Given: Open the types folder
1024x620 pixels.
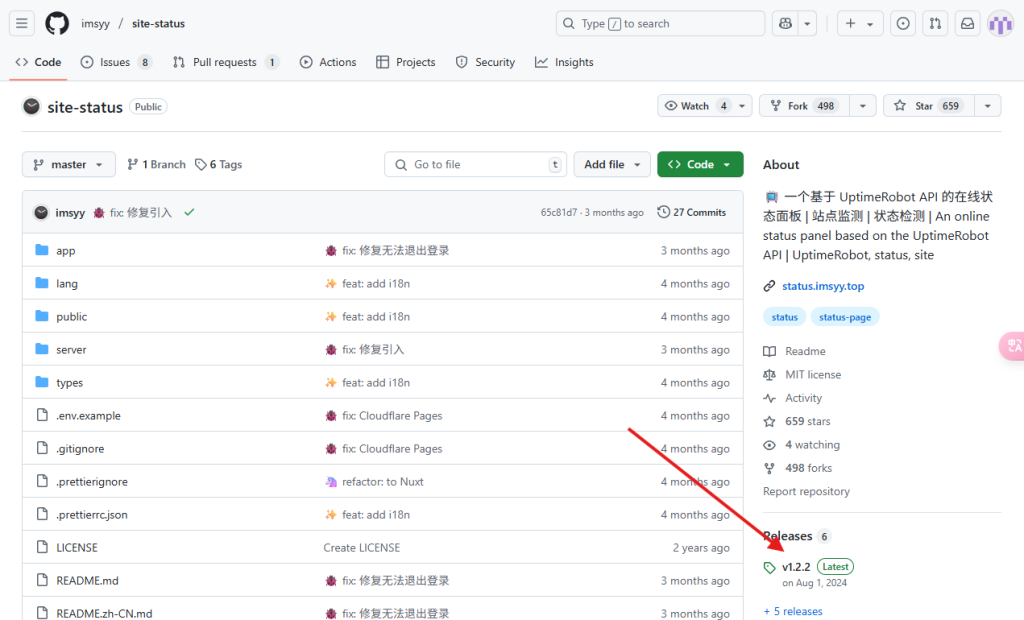Looking at the screenshot, I should pyautogui.click(x=69, y=383).
